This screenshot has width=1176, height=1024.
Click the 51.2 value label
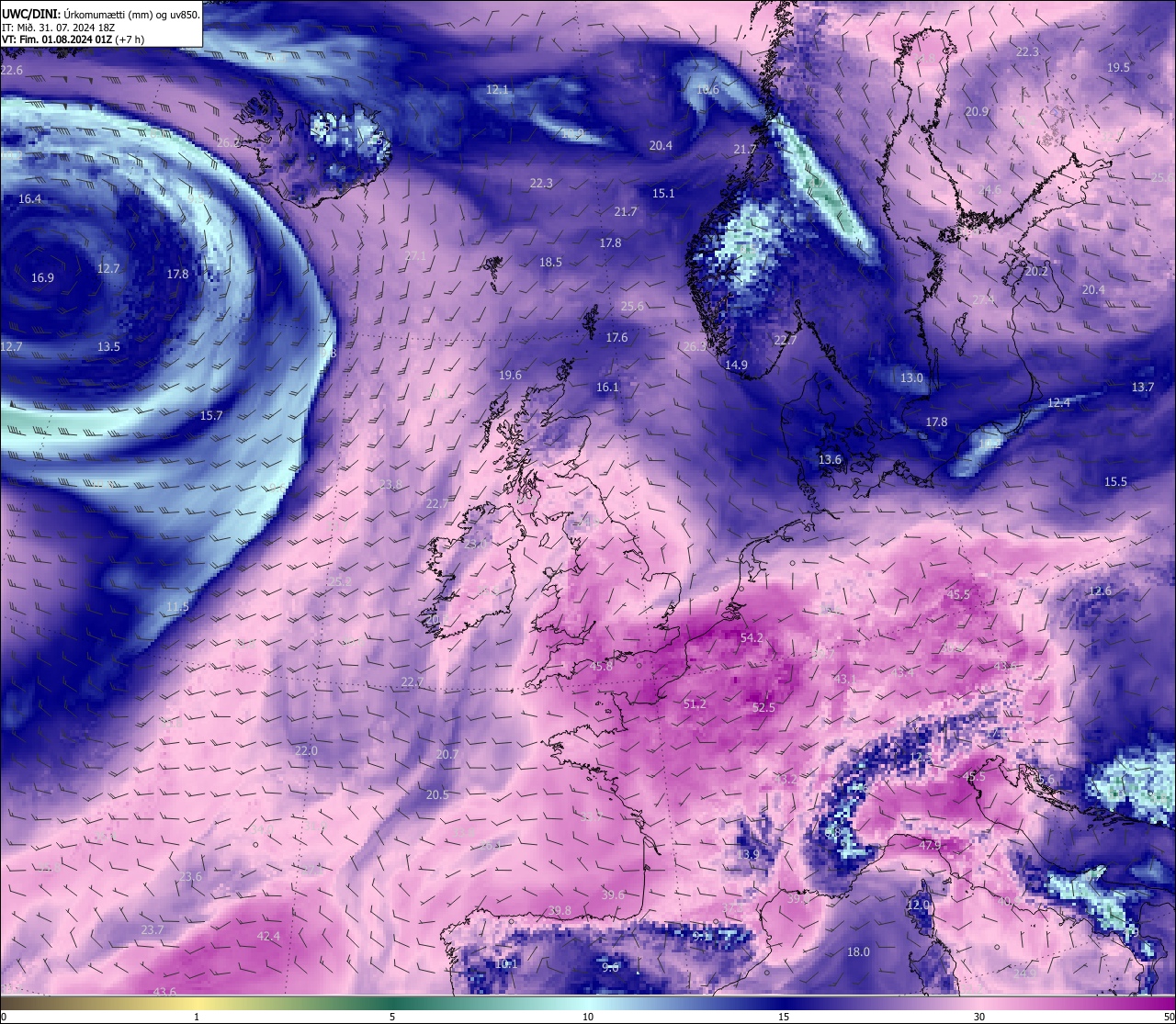(x=695, y=703)
